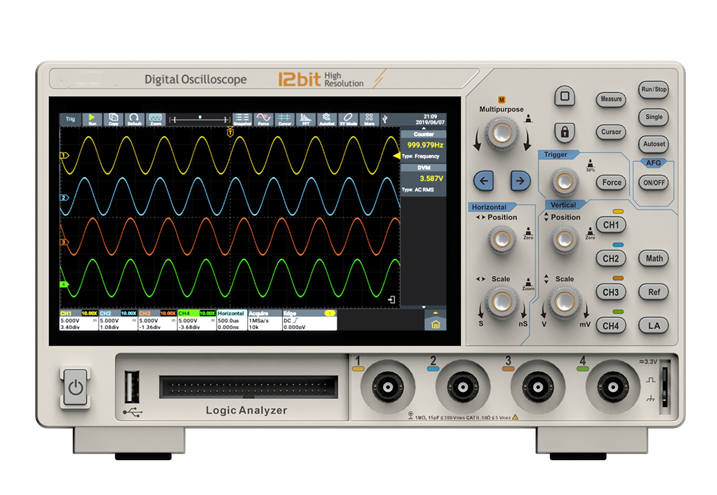
Task: Tap the FFT icon on the display
Action: tap(306, 118)
